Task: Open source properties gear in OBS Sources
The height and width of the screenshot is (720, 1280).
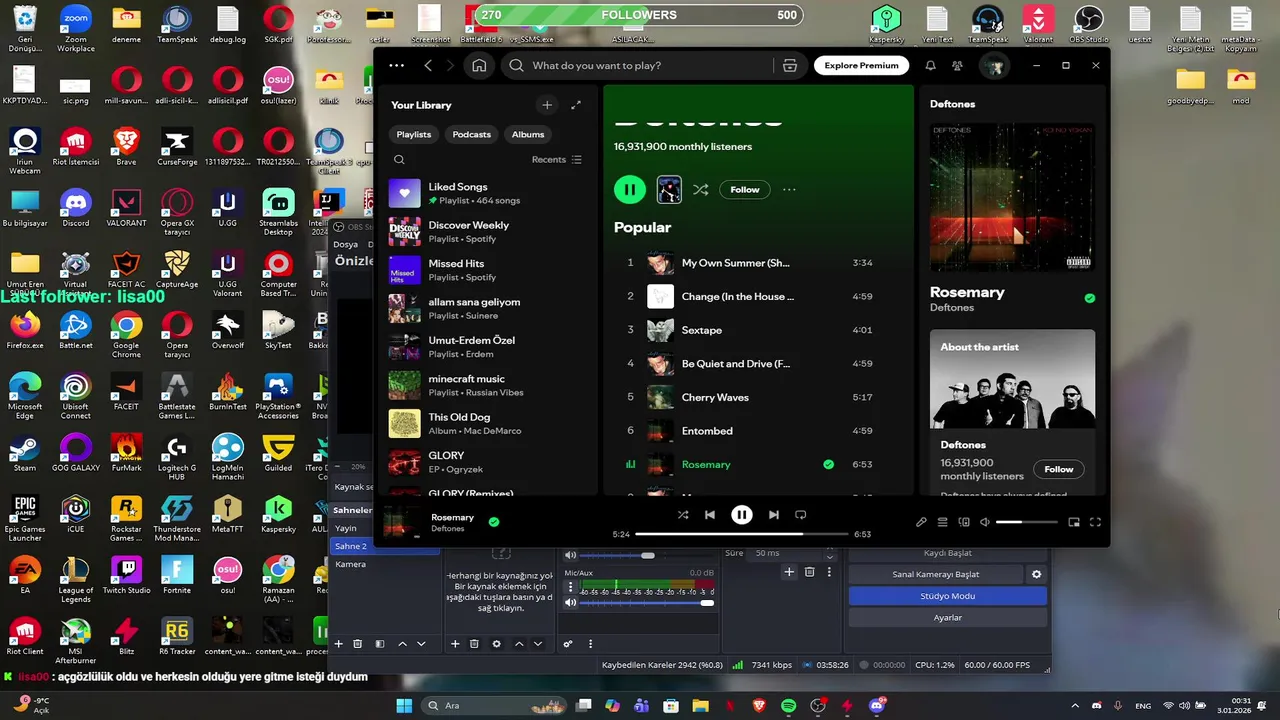Action: coord(496,644)
